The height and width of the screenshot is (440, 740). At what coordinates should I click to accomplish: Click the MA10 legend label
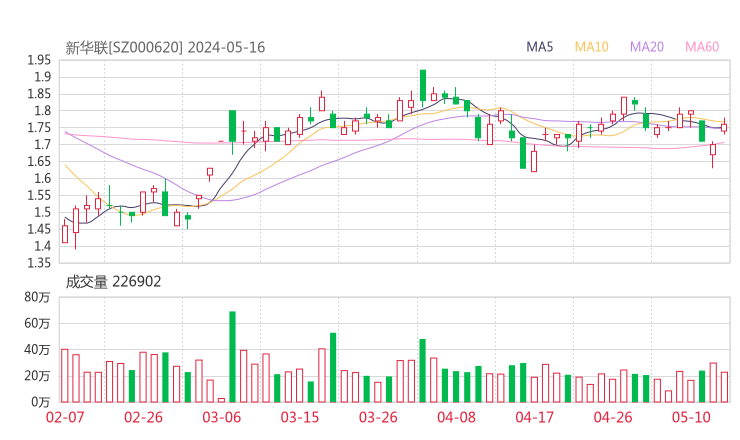point(591,47)
